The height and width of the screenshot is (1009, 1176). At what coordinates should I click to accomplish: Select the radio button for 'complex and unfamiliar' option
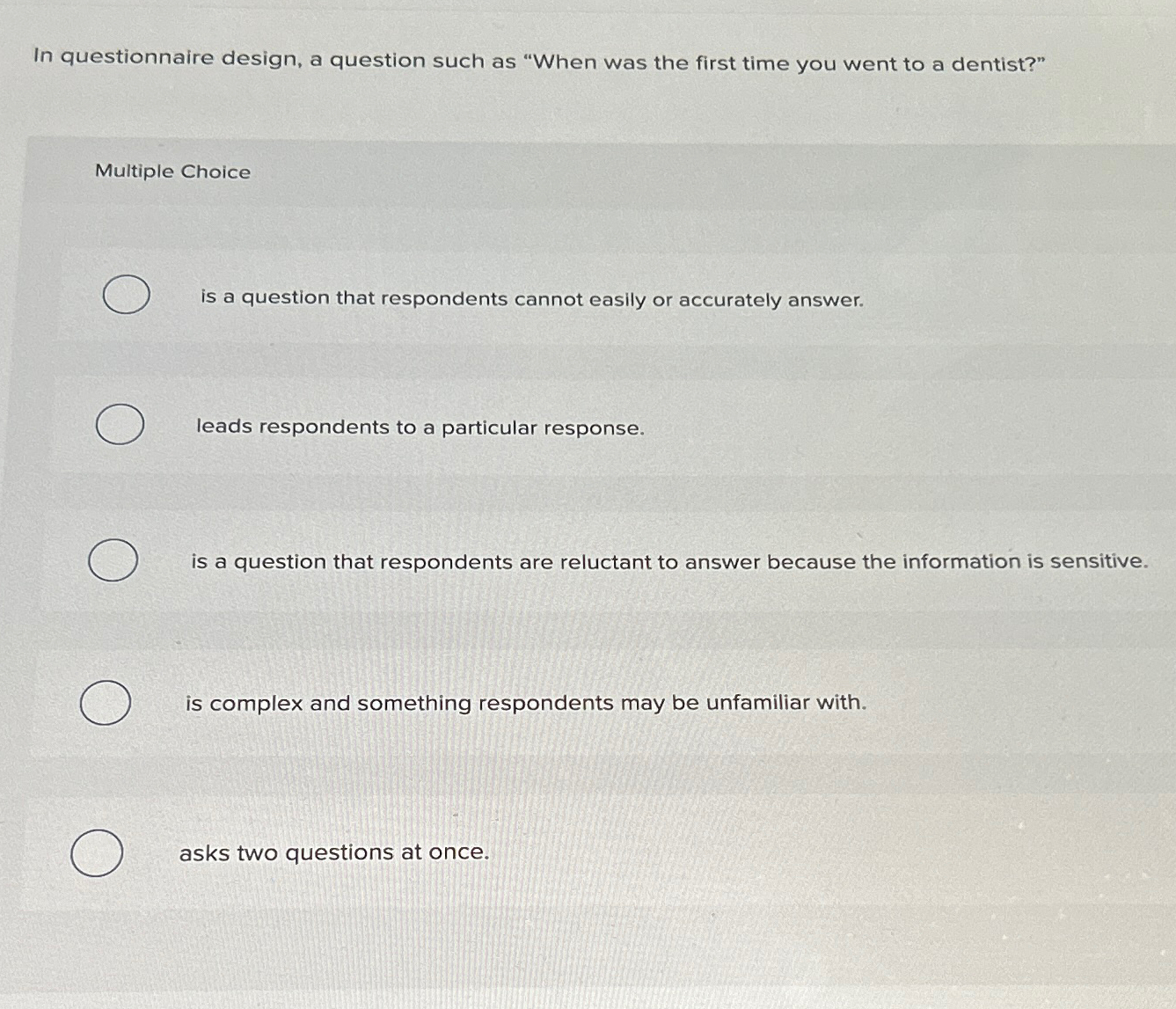(x=106, y=702)
